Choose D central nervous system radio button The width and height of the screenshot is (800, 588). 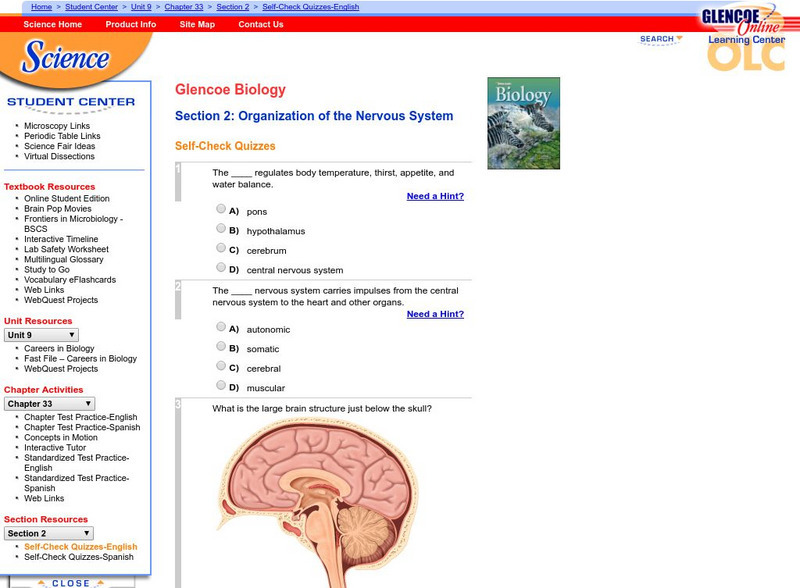(x=221, y=267)
